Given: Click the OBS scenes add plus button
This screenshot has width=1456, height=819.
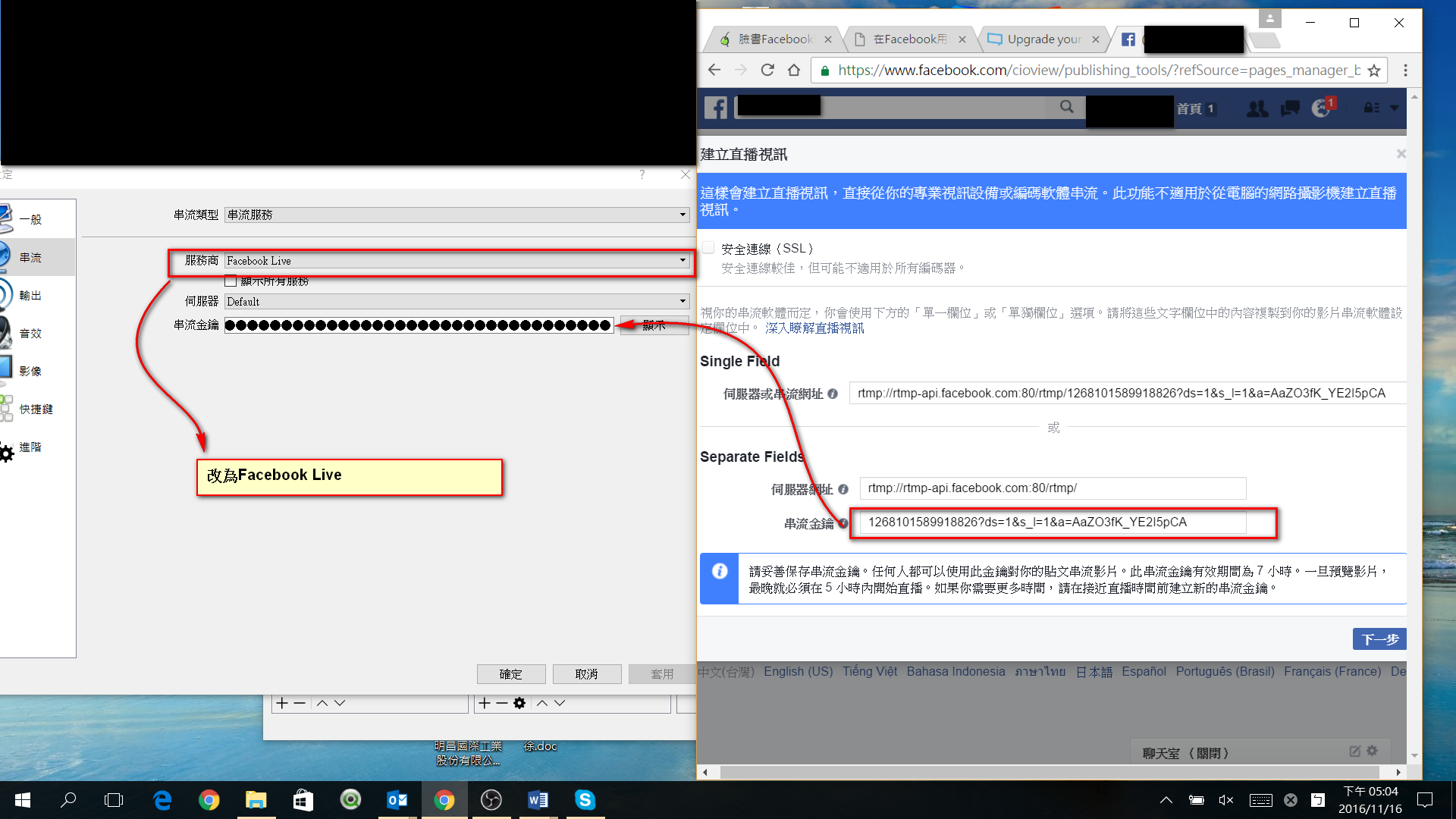Looking at the screenshot, I should [x=282, y=703].
